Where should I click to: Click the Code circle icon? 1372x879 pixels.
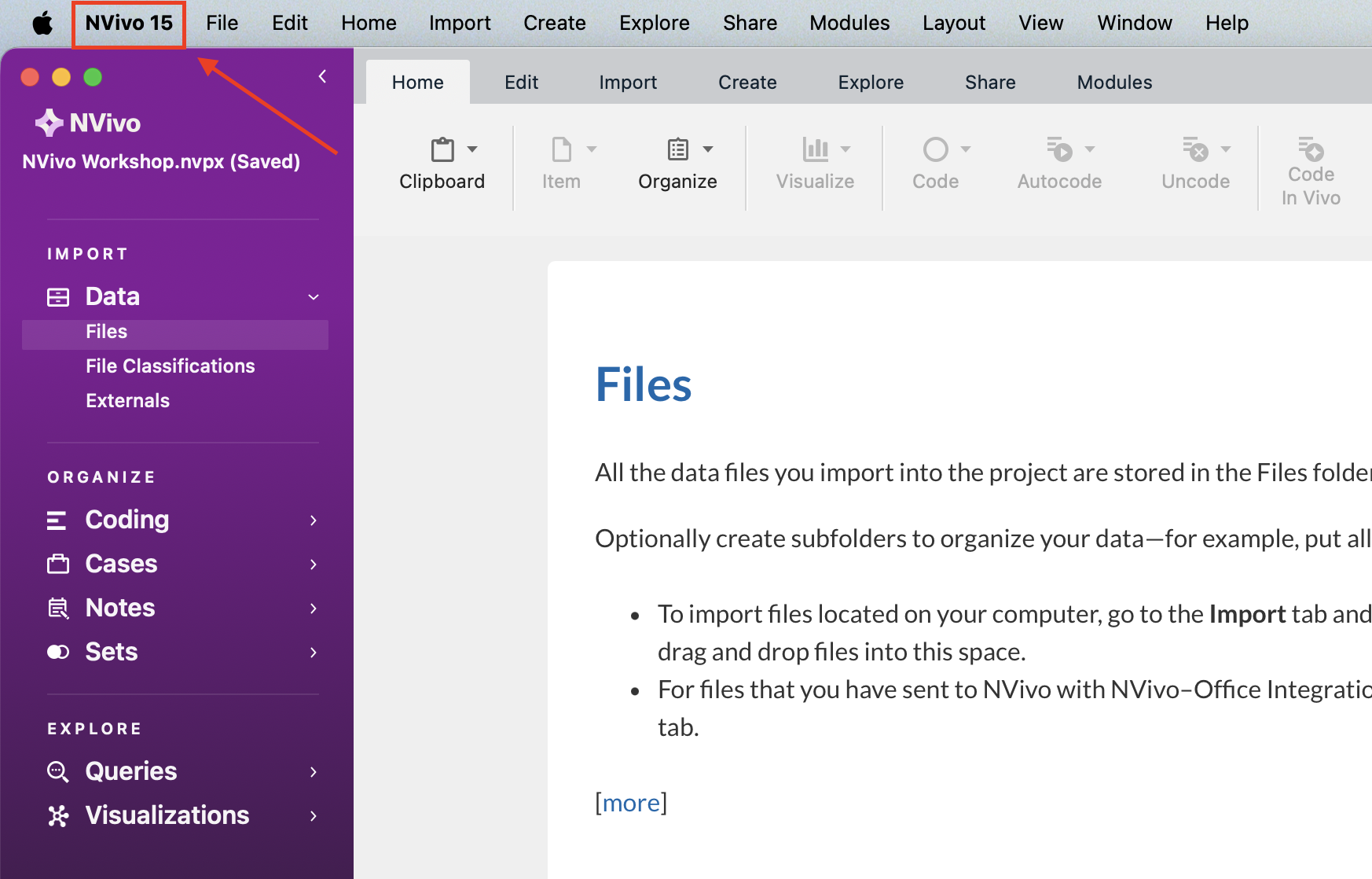(936, 149)
